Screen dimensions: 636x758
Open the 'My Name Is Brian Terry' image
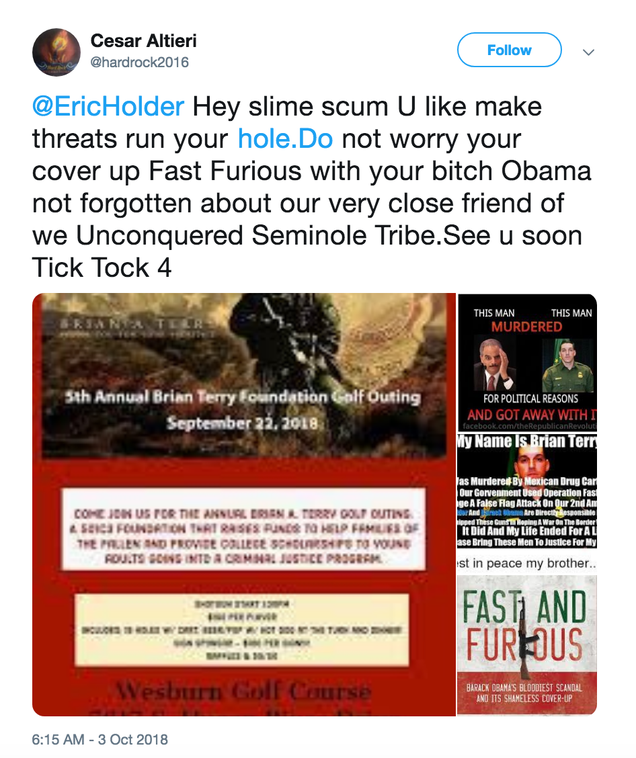tap(527, 503)
